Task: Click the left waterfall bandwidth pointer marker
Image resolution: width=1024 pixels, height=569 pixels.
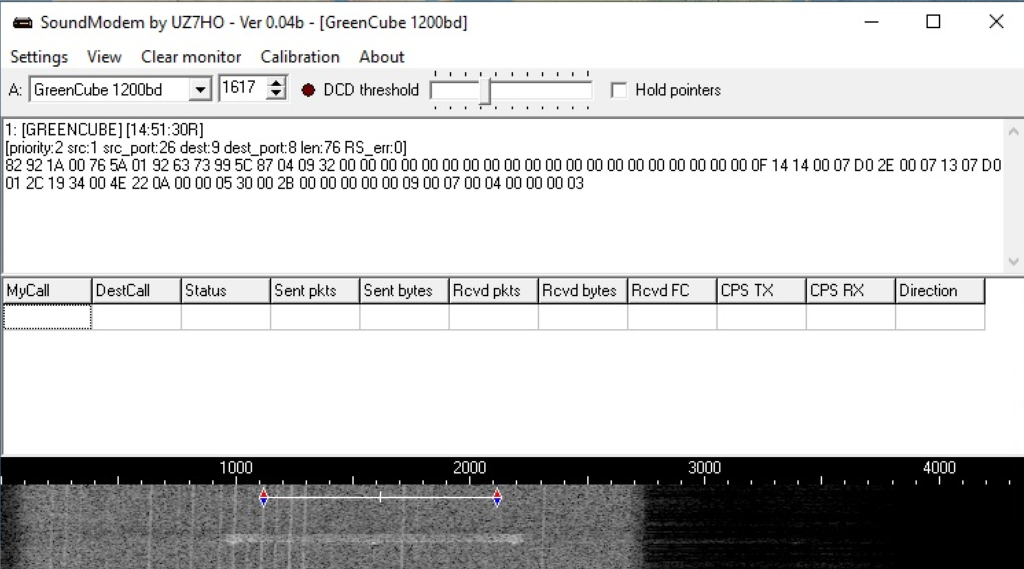Action: tap(263, 498)
